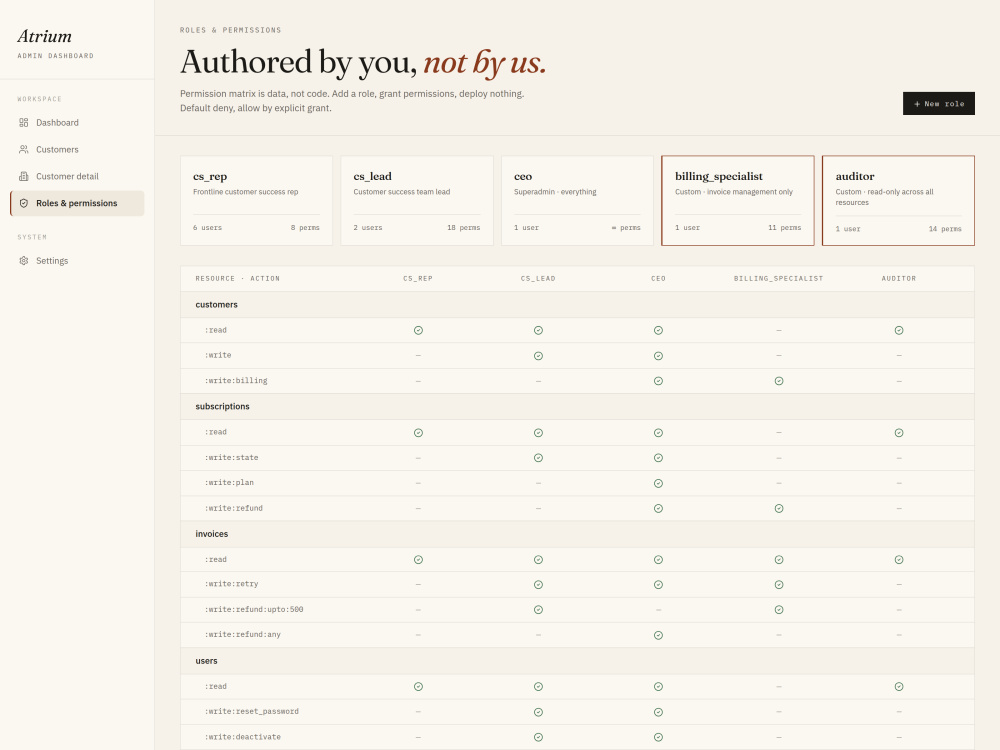This screenshot has height=750, width=1000.
Task: Toggle subscriptions :write:refund for billing_specialist
Action: pyautogui.click(x=779, y=508)
